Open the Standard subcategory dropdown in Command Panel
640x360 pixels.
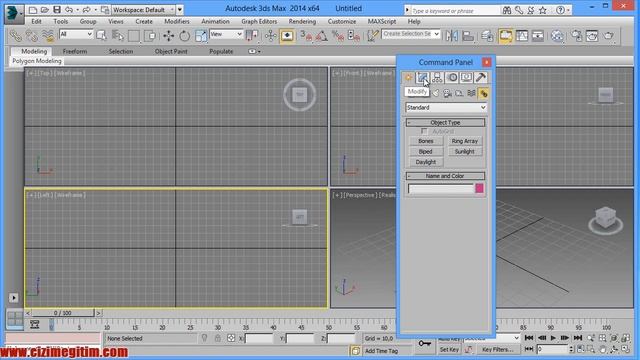click(446, 107)
